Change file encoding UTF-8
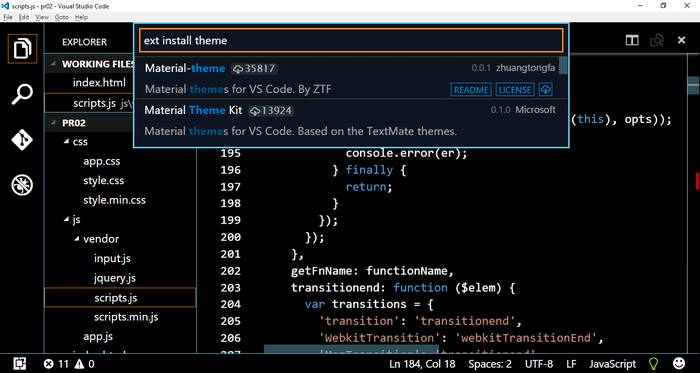 [x=539, y=364]
